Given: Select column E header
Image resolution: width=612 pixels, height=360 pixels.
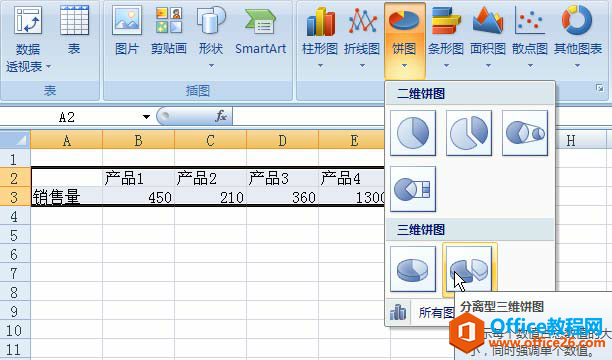Looking at the screenshot, I should coord(353,140).
